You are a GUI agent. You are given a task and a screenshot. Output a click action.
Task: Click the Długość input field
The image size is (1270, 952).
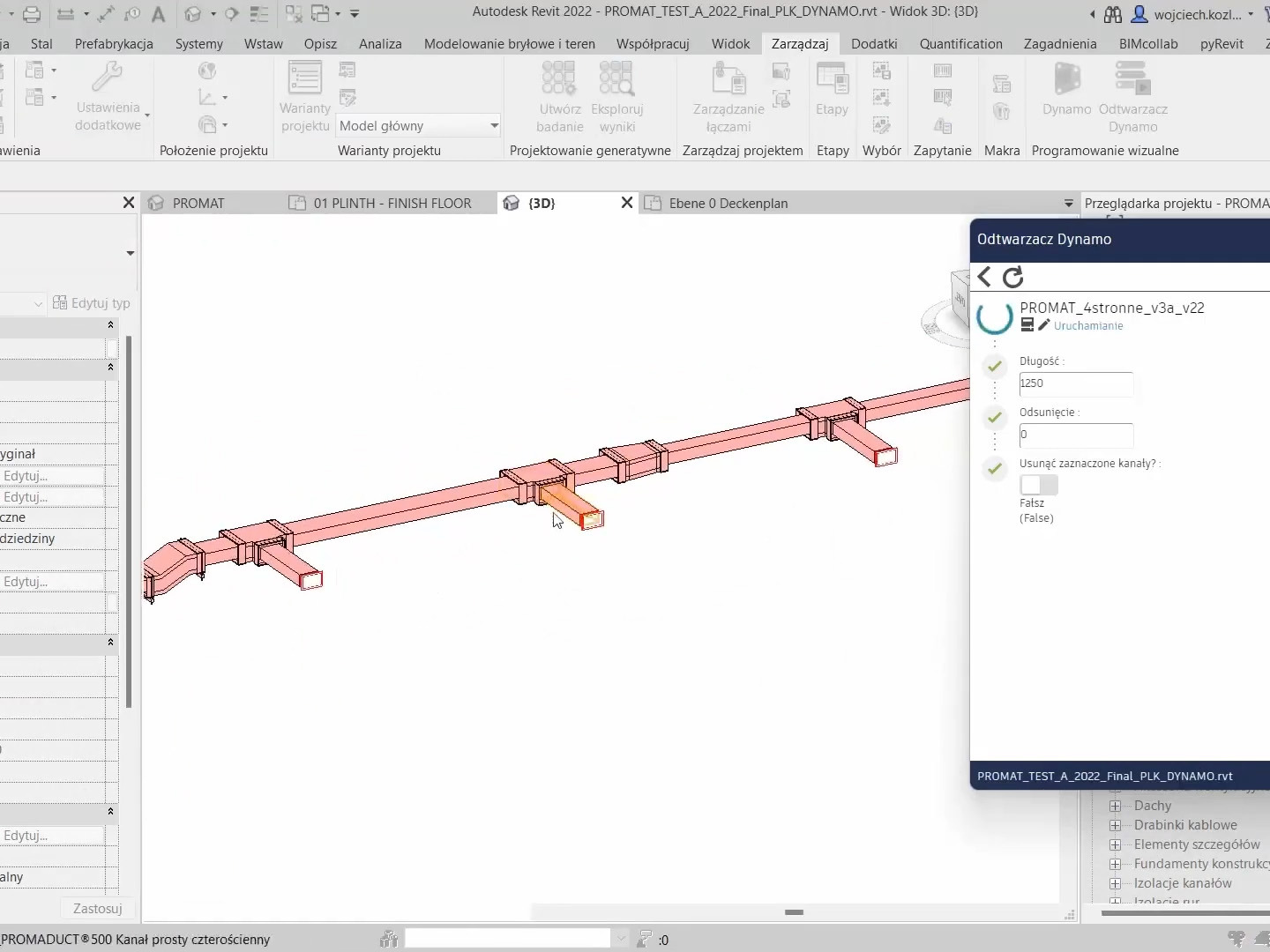[1076, 383]
